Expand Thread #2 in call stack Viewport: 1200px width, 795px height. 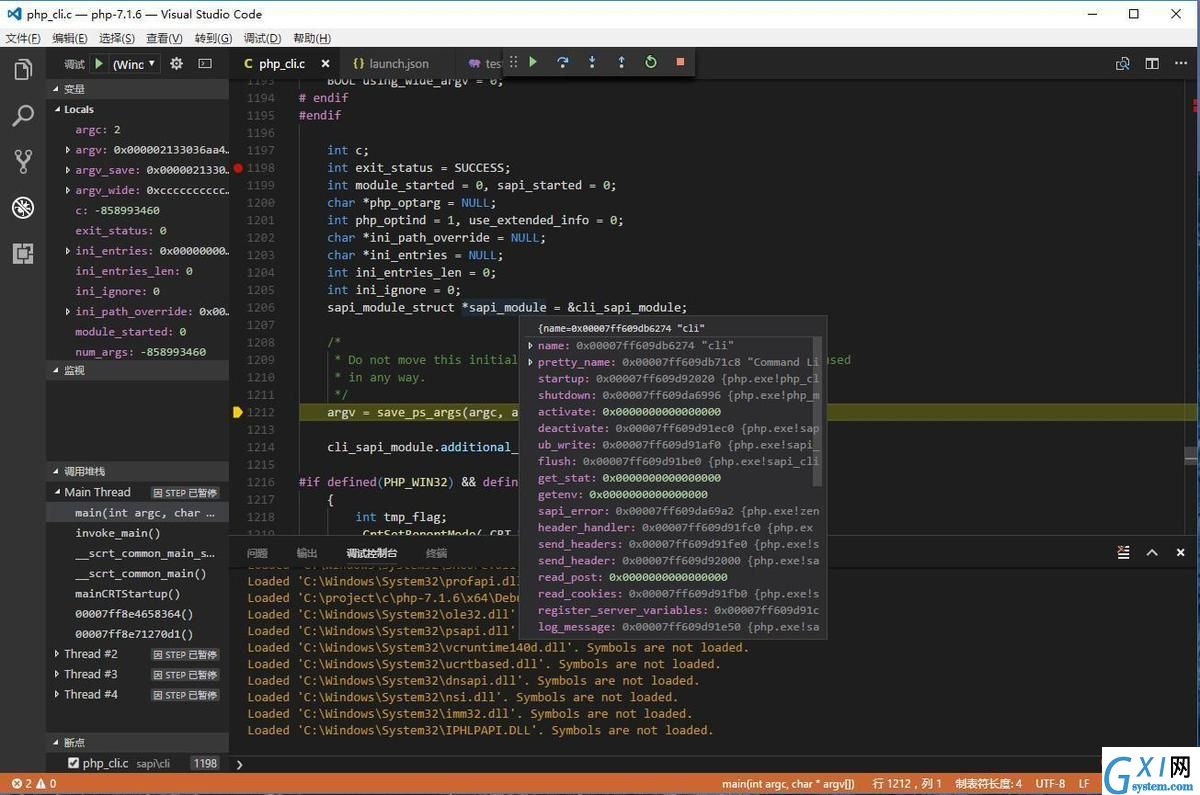(x=57, y=654)
